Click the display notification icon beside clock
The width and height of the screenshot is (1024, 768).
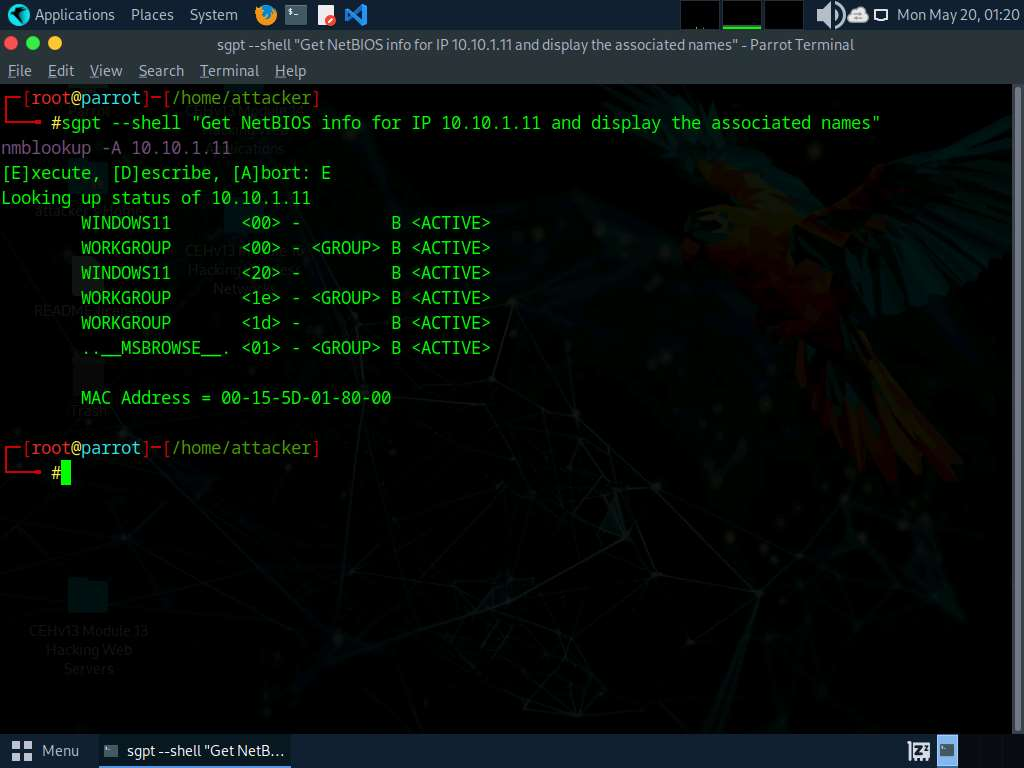pyautogui.click(x=881, y=15)
